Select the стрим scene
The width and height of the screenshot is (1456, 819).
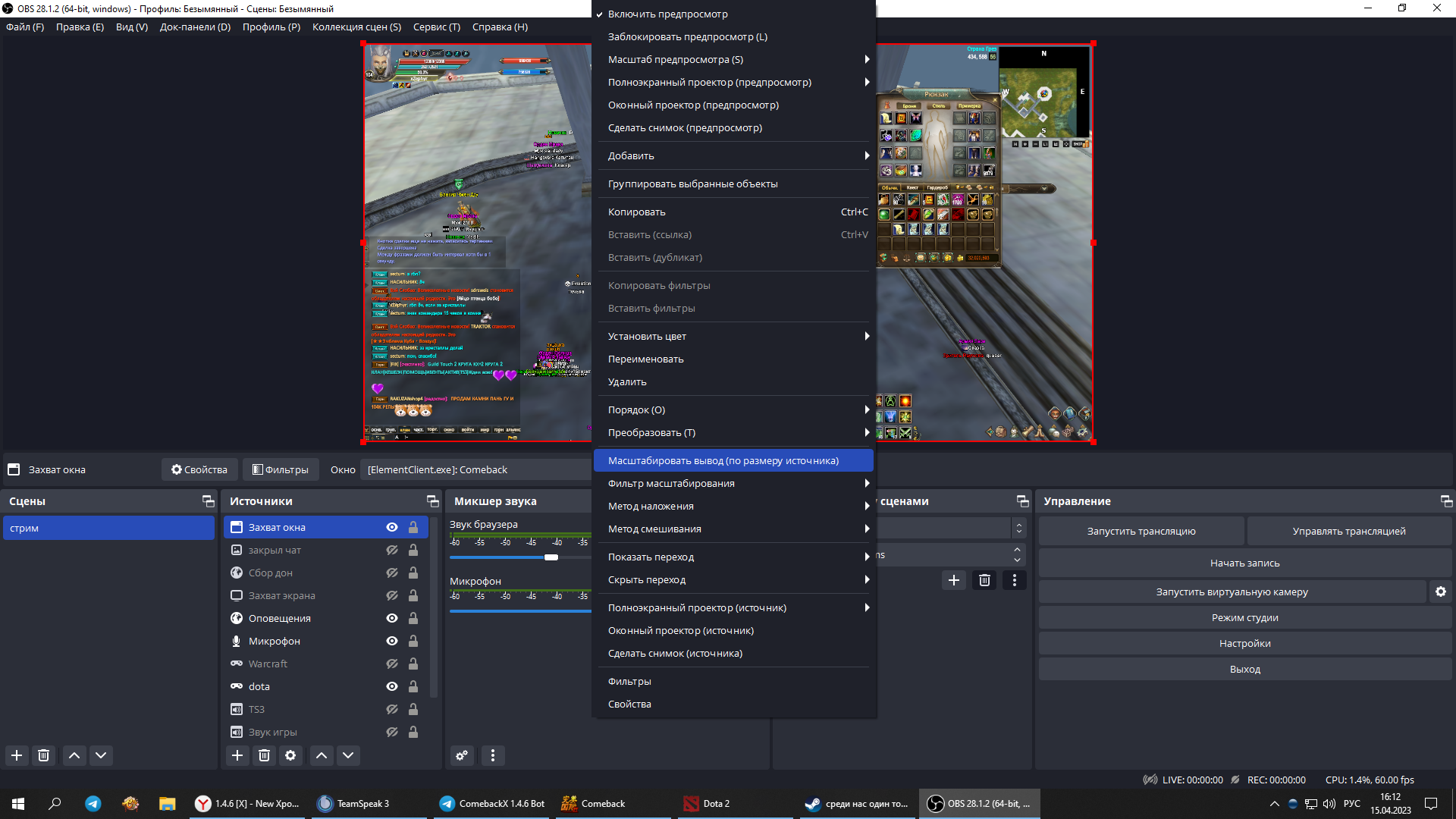point(108,528)
